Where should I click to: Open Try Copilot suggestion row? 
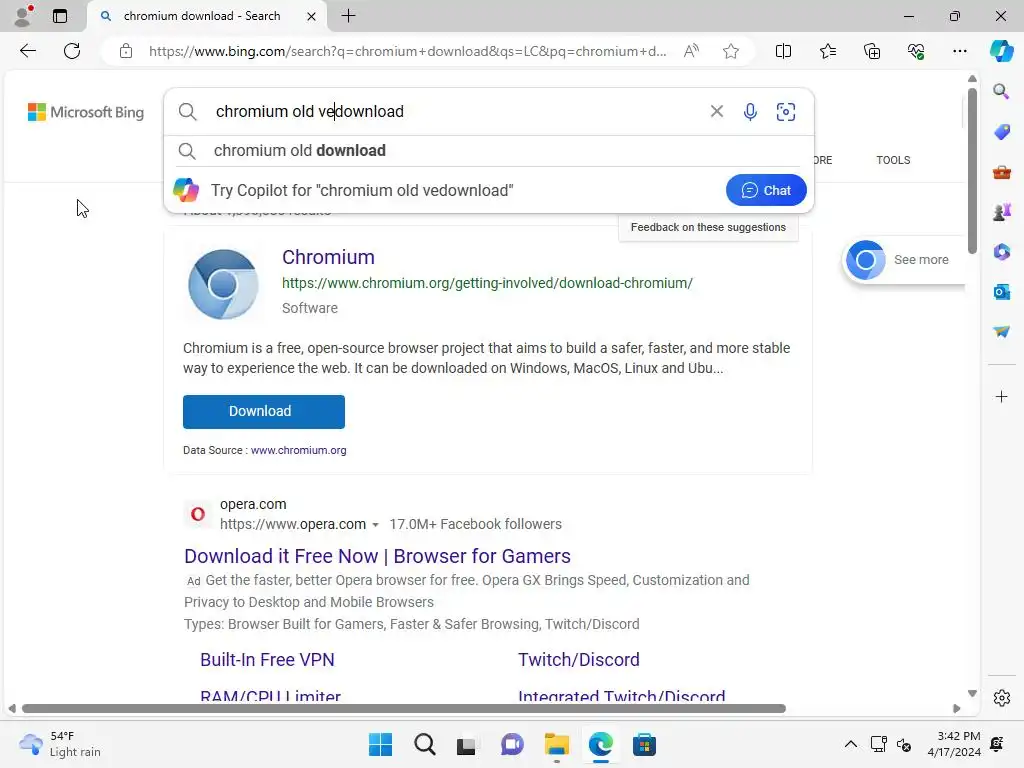point(444,190)
